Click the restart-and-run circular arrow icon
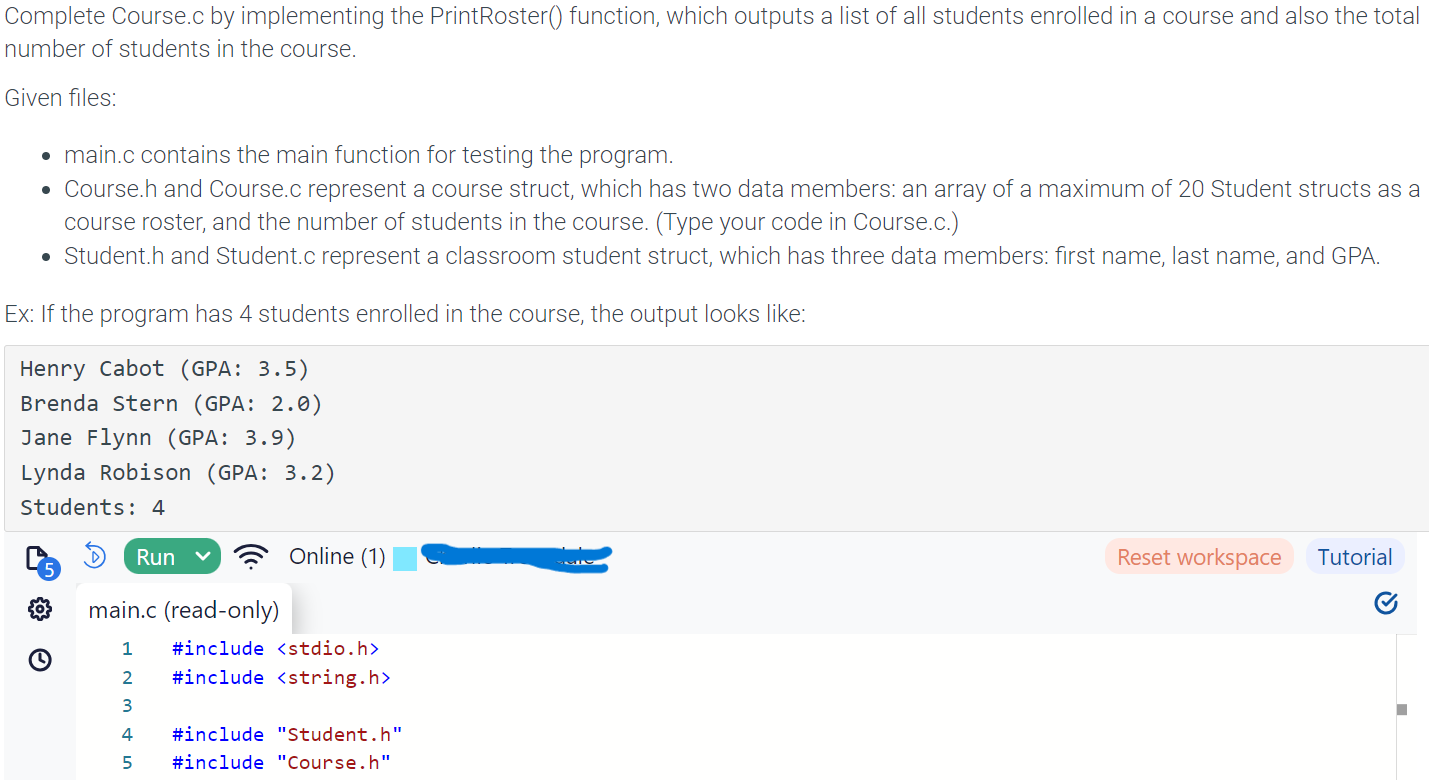 pyautogui.click(x=94, y=555)
